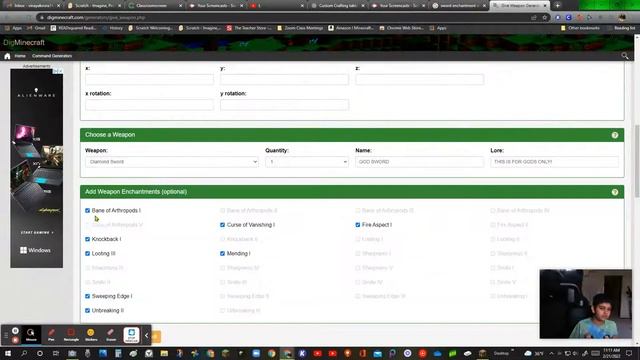Click the help icon in Weapon Enchantments header
The image size is (640, 360).
615,192
